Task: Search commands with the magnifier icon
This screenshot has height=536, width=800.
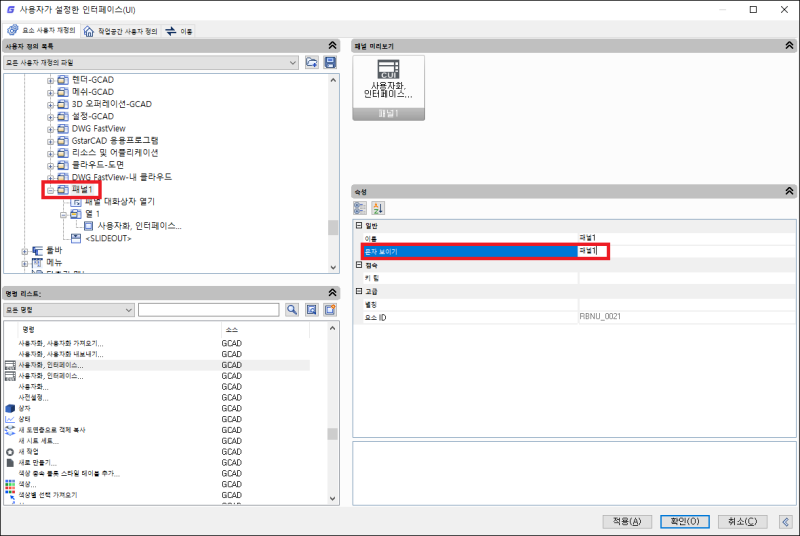Action: [292, 310]
